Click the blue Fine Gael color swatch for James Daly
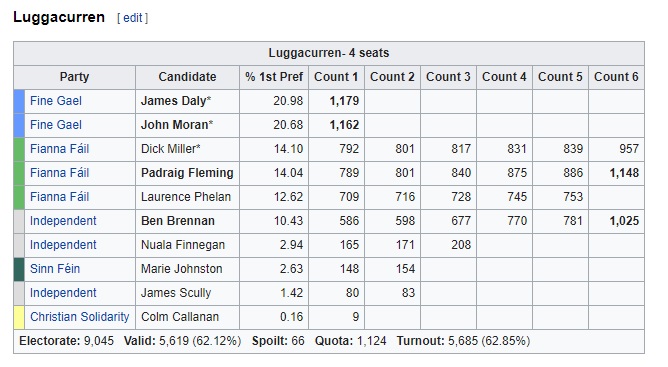668x367 pixels. [19, 101]
